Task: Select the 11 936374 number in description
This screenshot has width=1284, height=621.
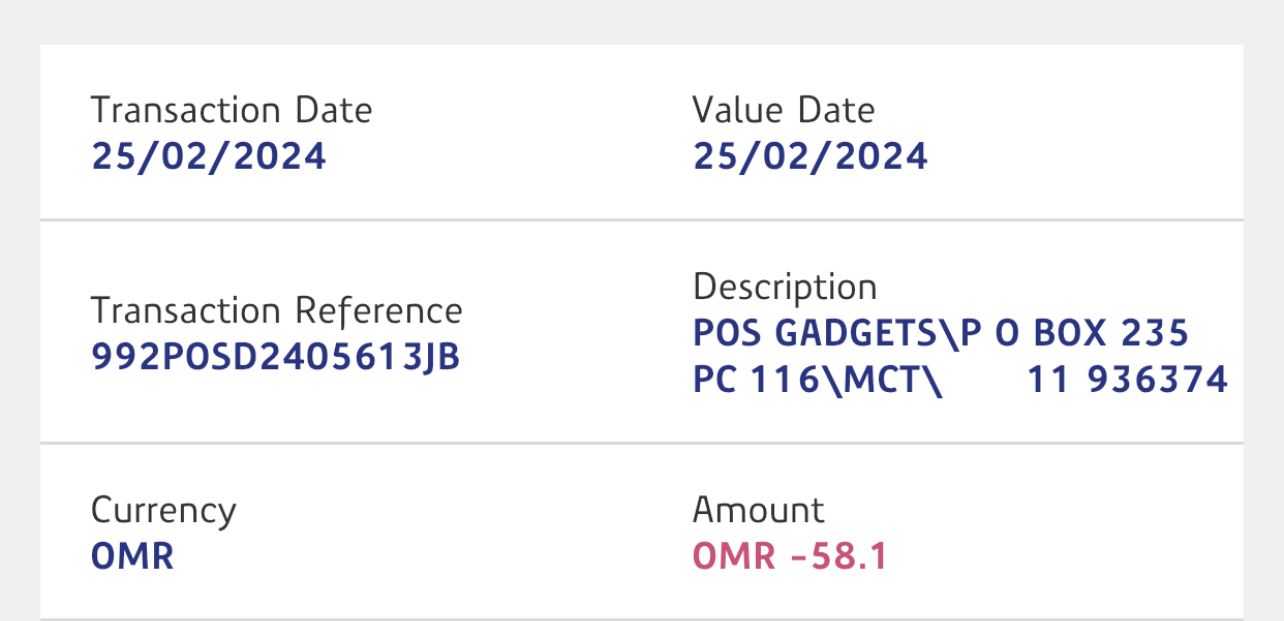Action: pos(1127,381)
